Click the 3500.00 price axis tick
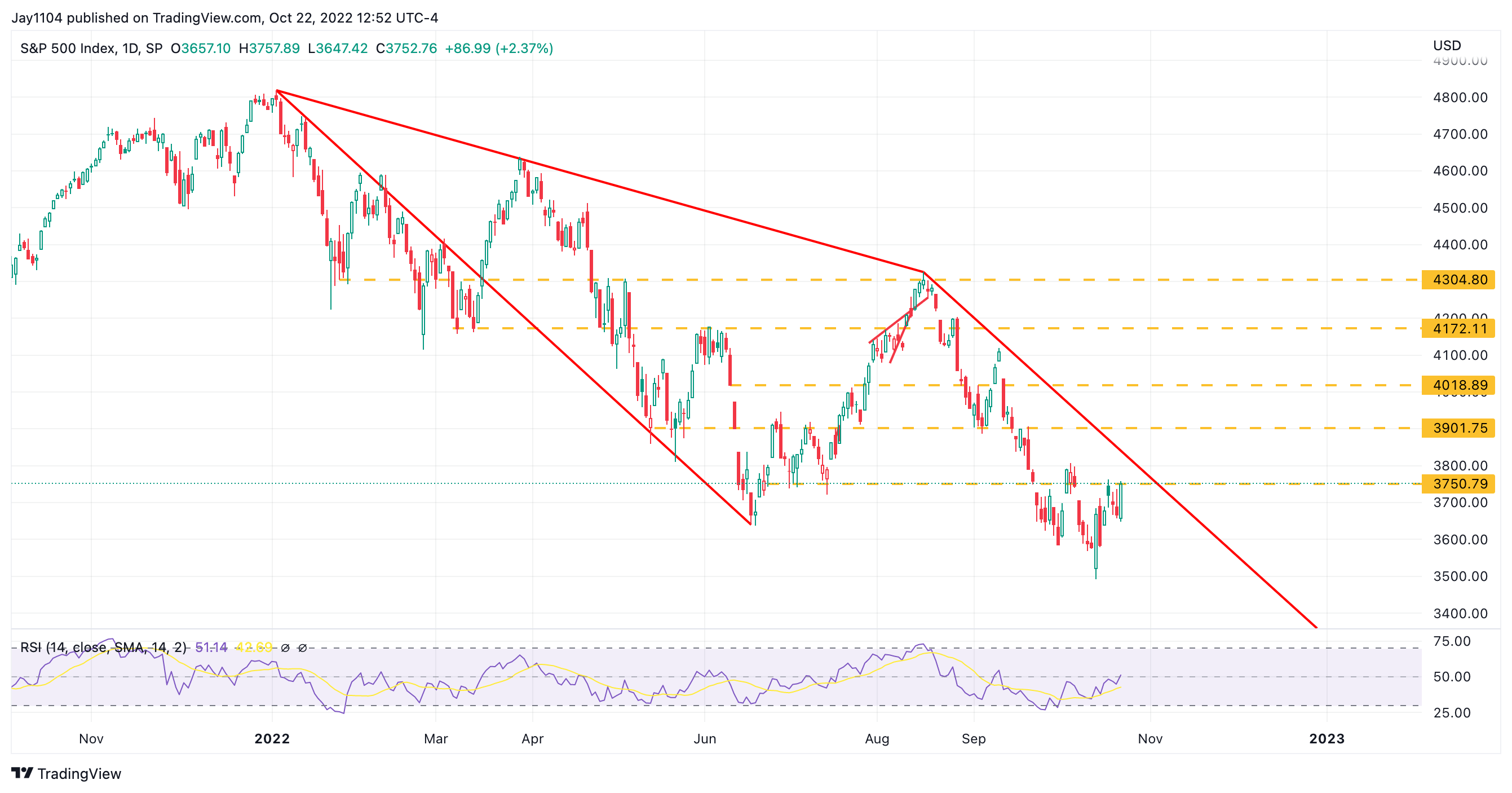 click(1460, 576)
